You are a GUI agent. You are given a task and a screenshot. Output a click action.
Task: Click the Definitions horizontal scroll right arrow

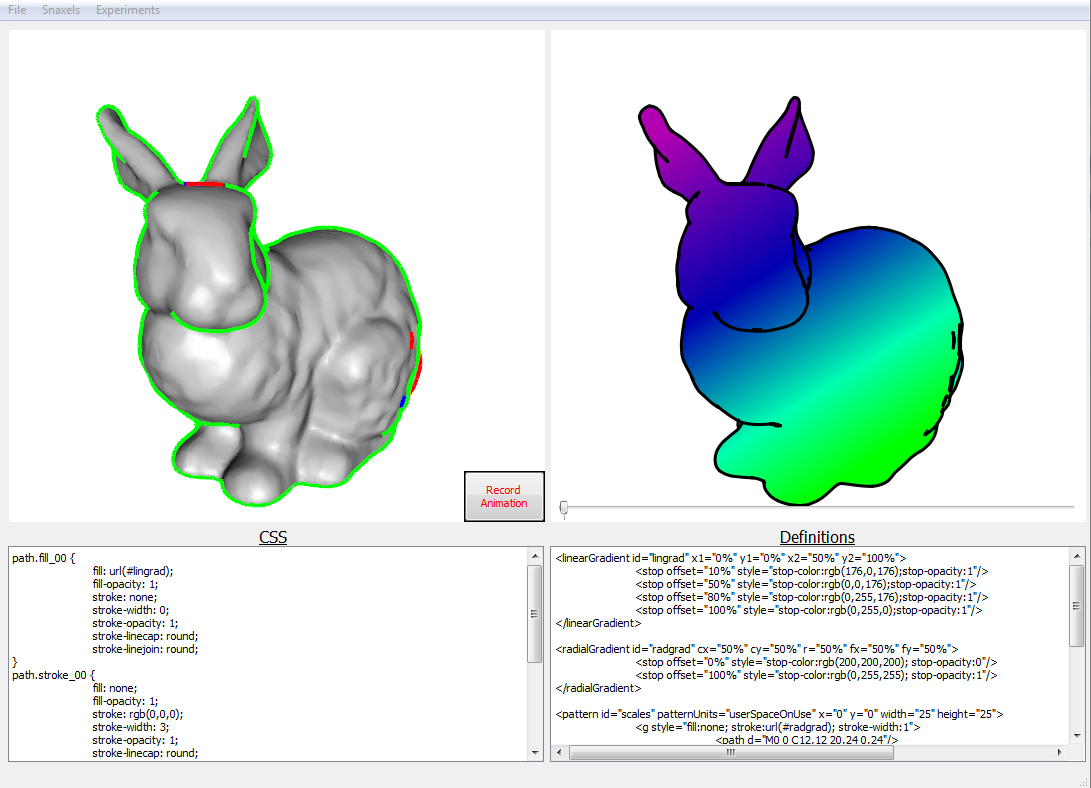pos(1060,753)
